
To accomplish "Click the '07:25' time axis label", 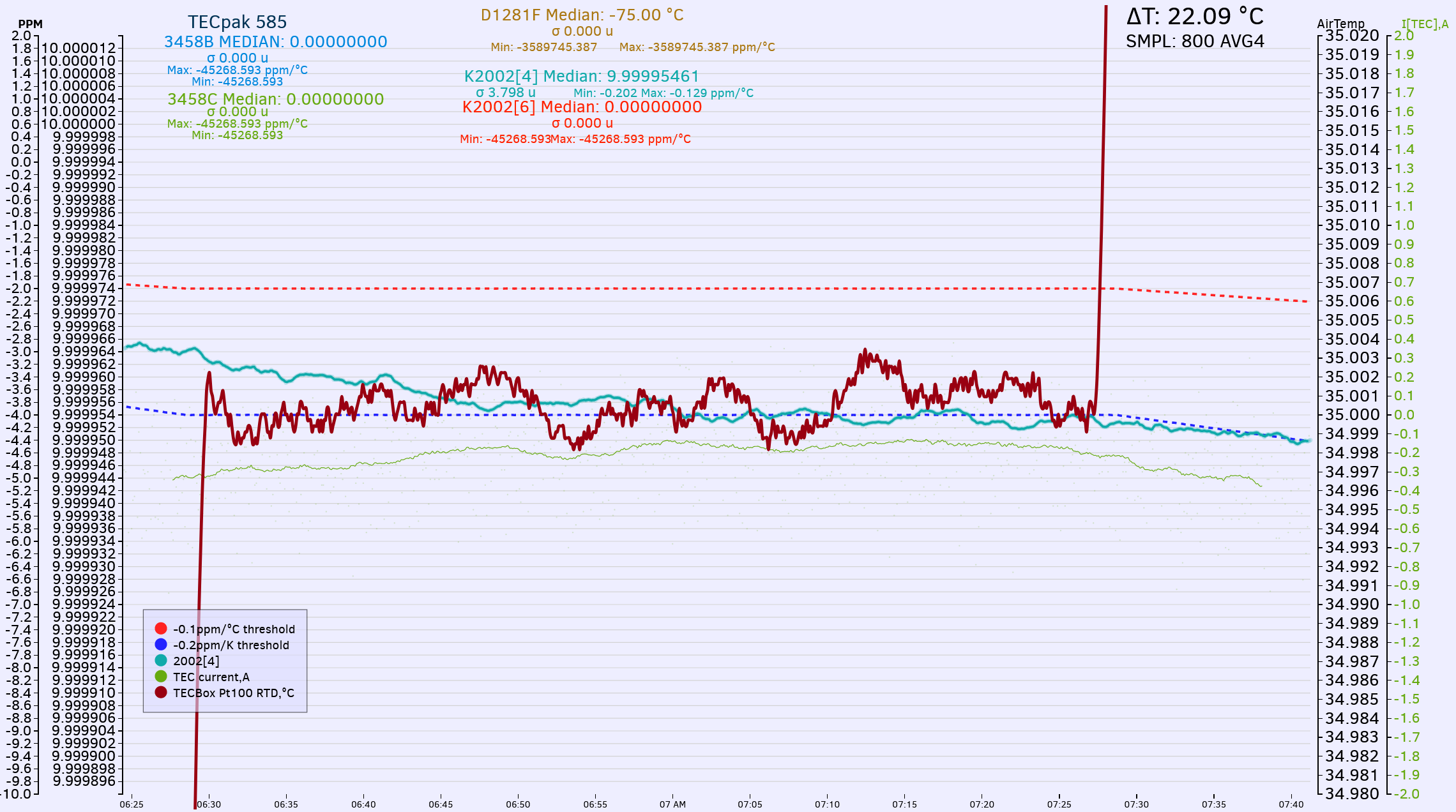I will pyautogui.click(x=1059, y=804).
